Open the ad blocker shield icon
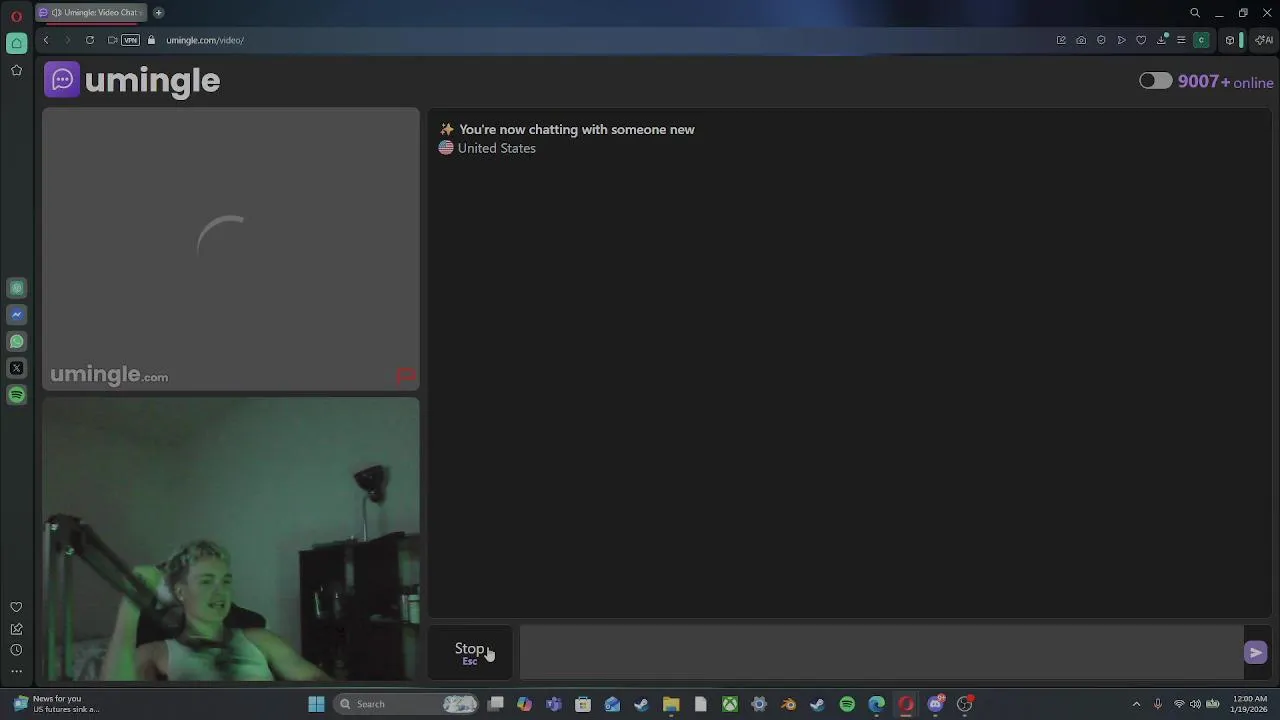This screenshot has height=720, width=1280. coord(1101,40)
